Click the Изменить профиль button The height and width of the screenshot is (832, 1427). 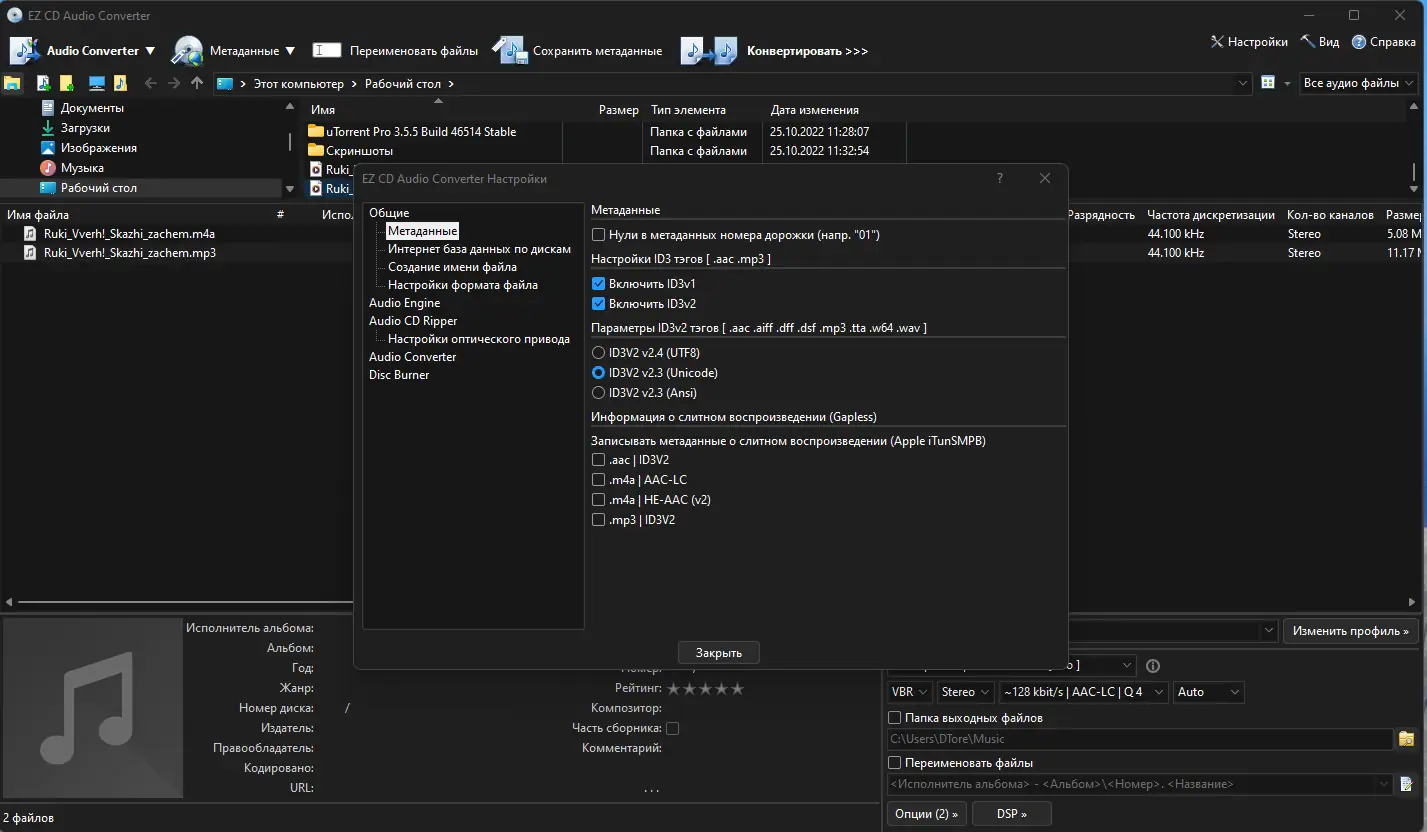pos(1350,631)
